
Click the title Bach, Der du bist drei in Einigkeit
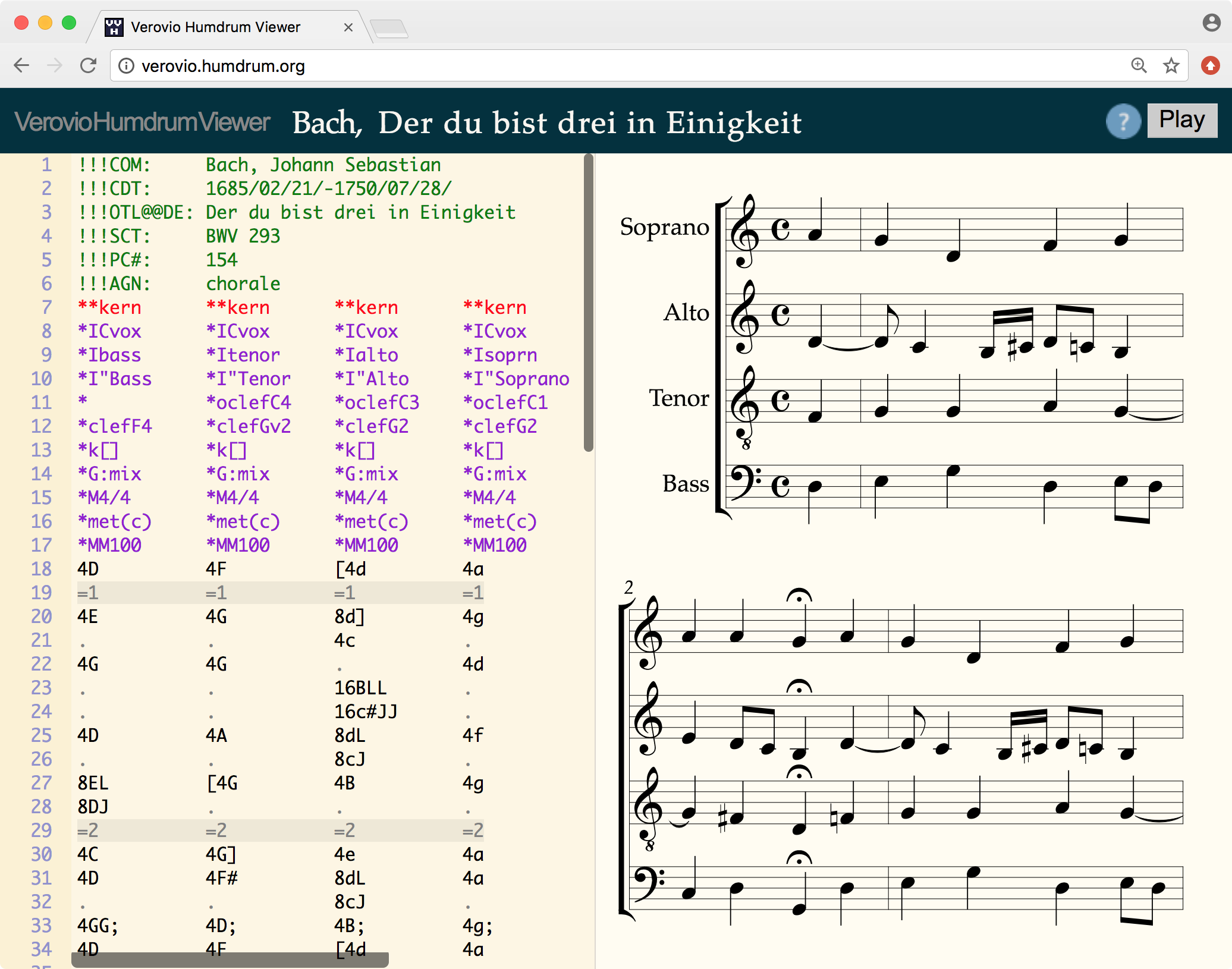(x=546, y=122)
